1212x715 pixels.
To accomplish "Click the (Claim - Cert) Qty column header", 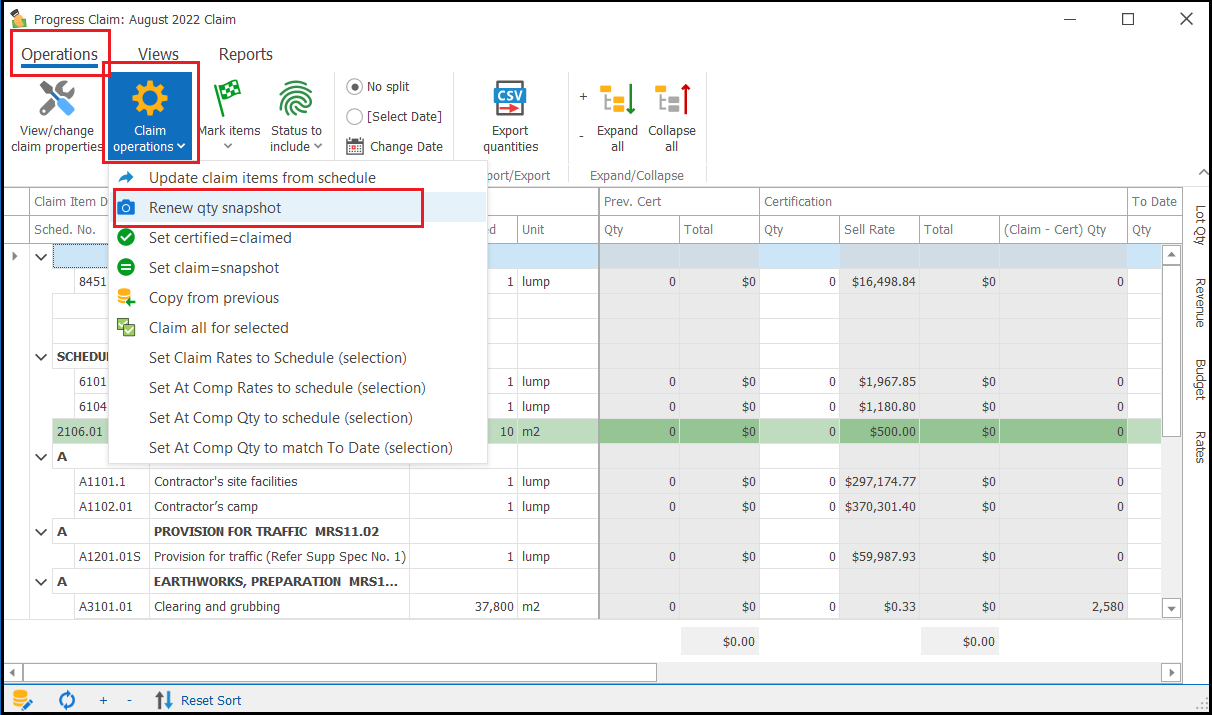I will 1062,230.
